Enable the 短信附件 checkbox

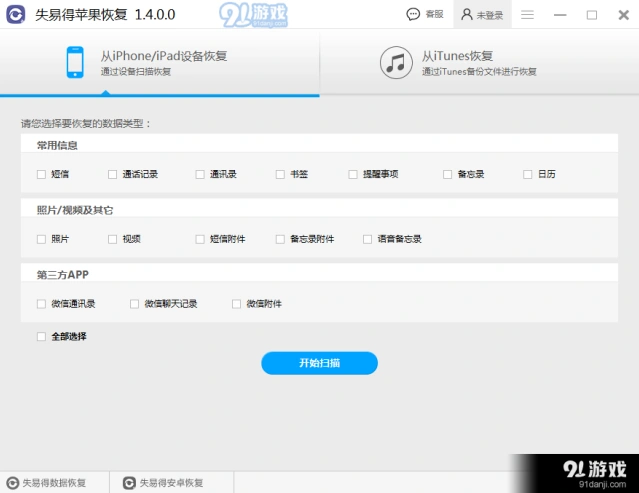pos(200,239)
